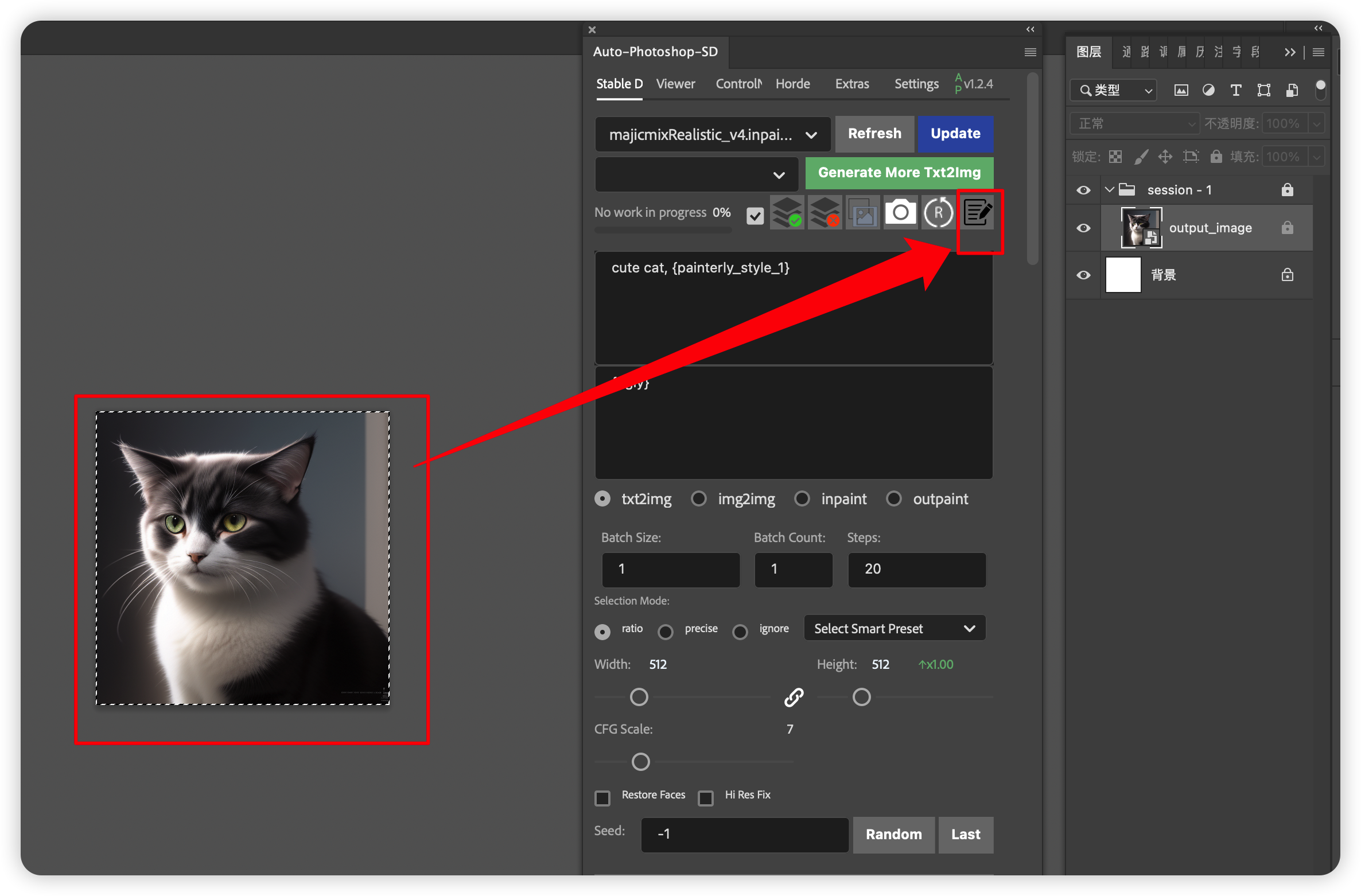Enable the Restore Faces checkbox

click(x=602, y=798)
